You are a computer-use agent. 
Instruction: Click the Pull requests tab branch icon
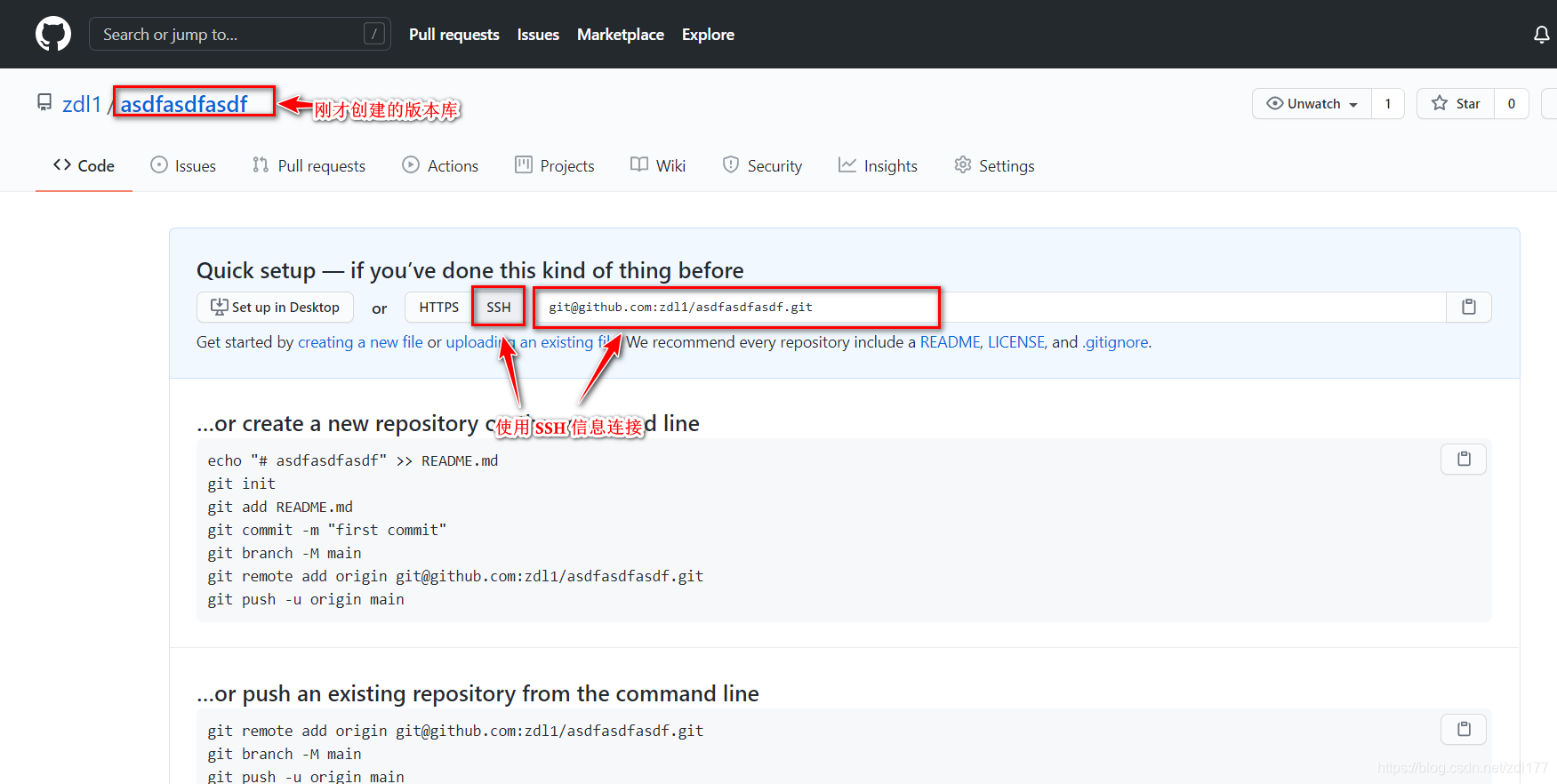tap(261, 164)
